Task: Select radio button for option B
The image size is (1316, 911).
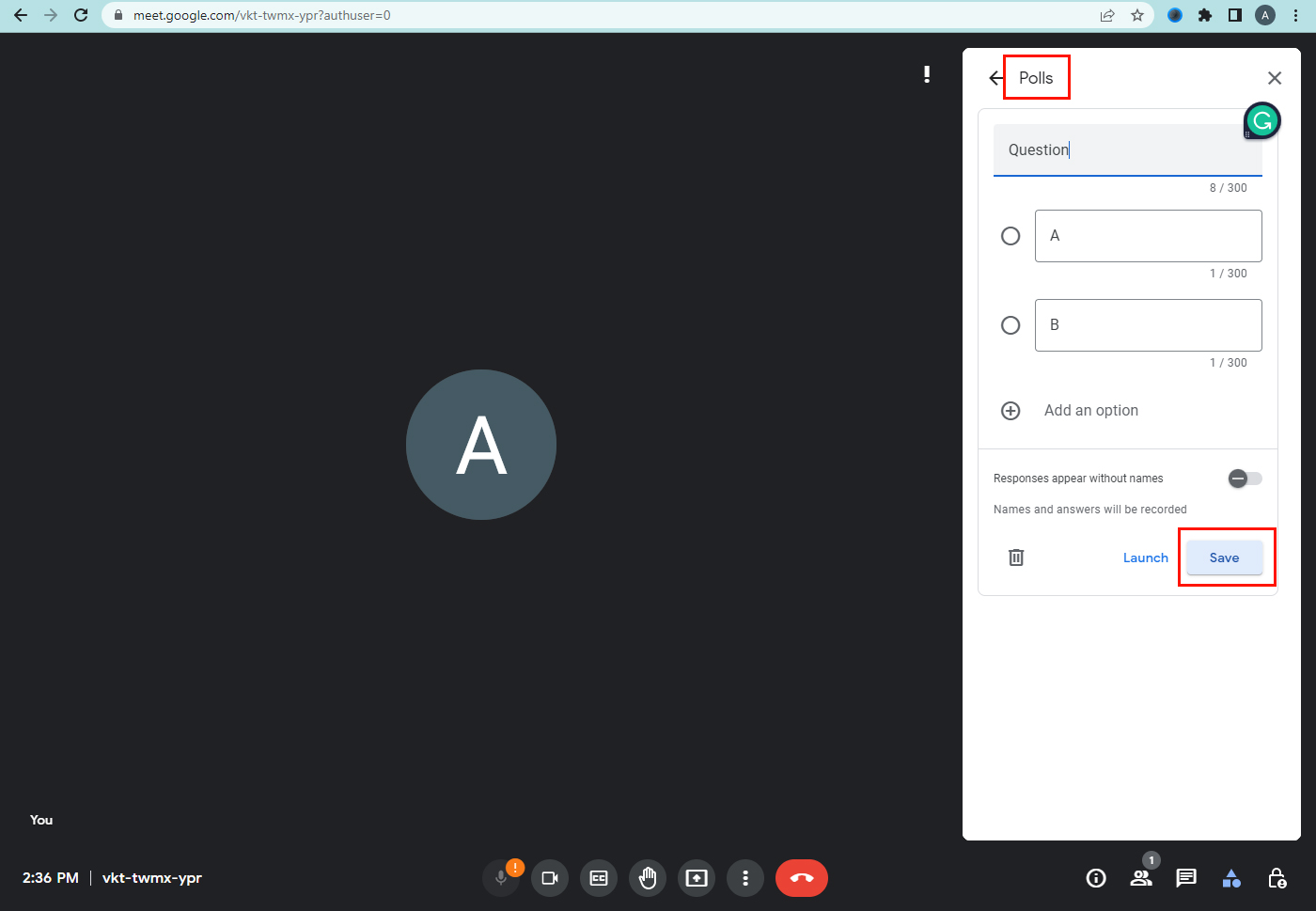Action: click(1010, 325)
